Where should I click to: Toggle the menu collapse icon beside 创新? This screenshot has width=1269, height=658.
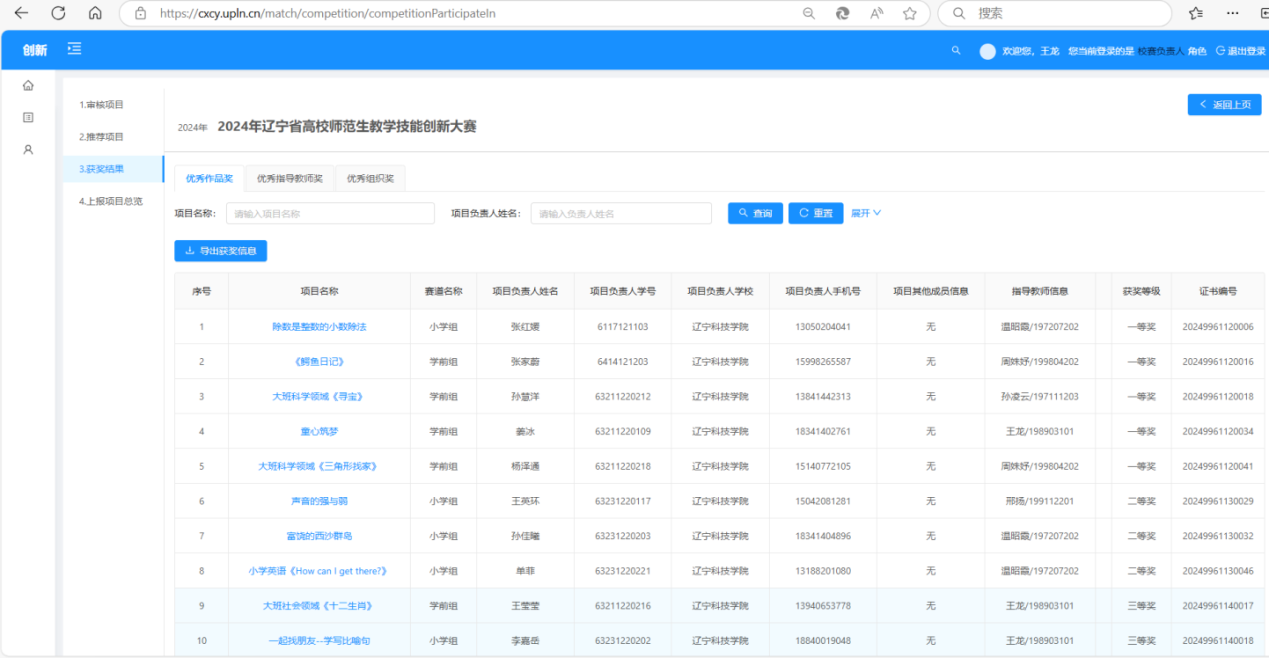click(x=74, y=50)
